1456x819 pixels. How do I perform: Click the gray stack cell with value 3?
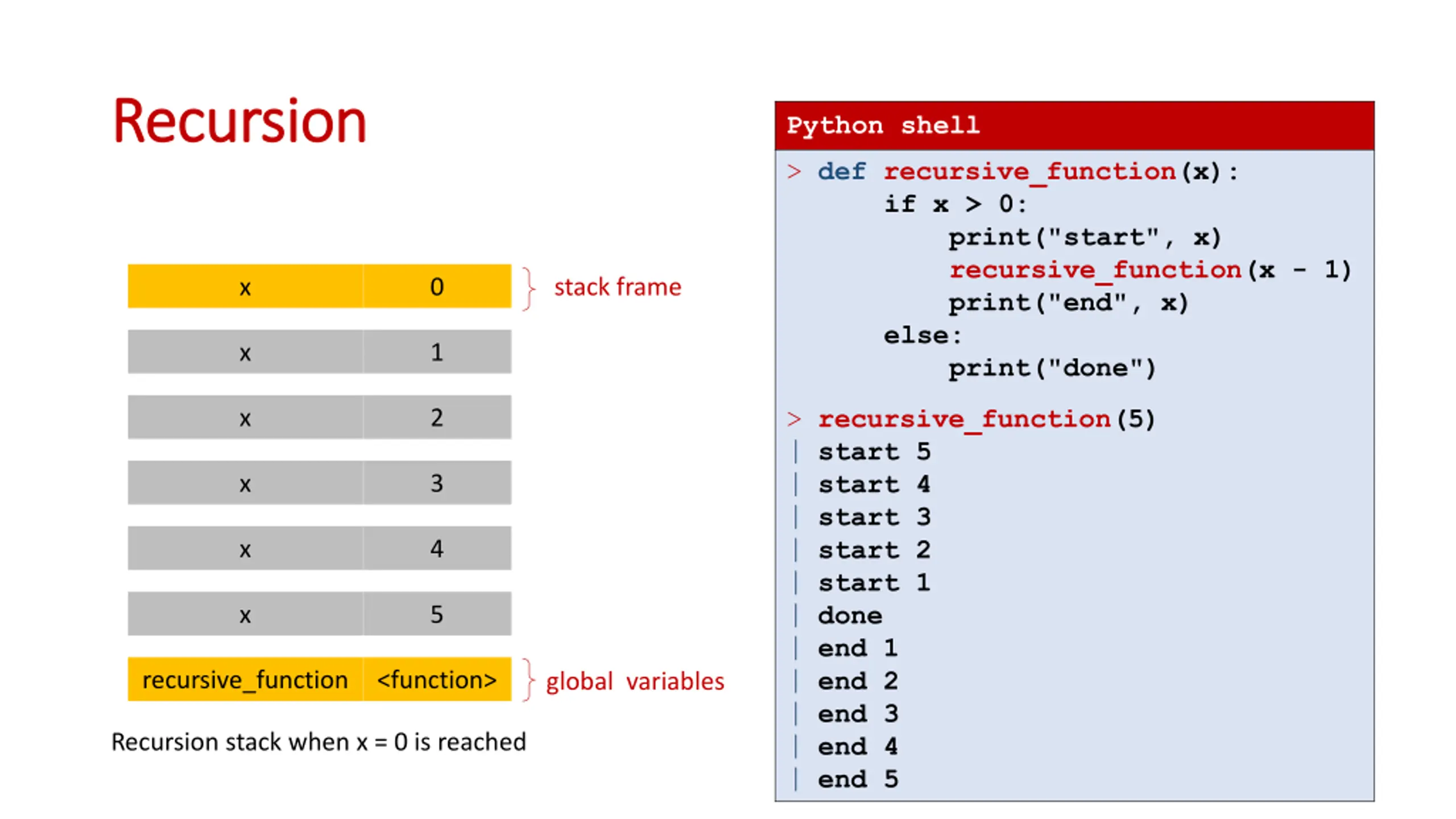point(437,482)
